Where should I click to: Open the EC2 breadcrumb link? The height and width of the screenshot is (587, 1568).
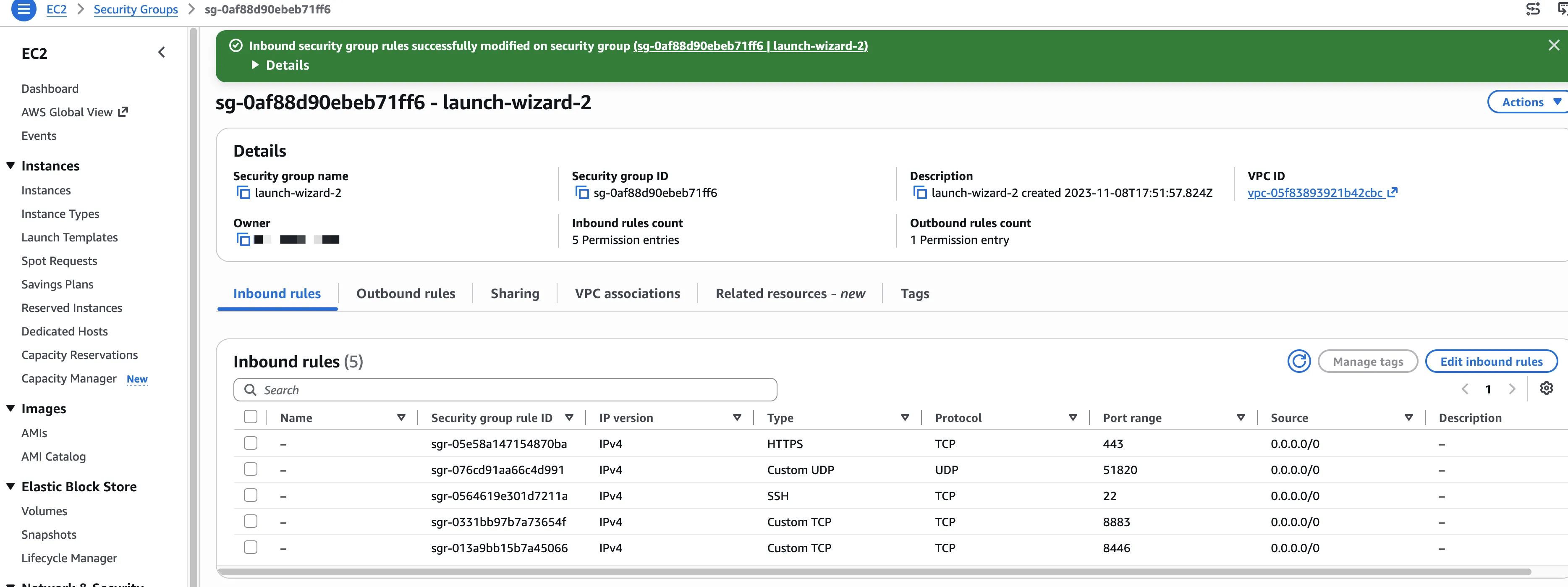click(x=57, y=9)
